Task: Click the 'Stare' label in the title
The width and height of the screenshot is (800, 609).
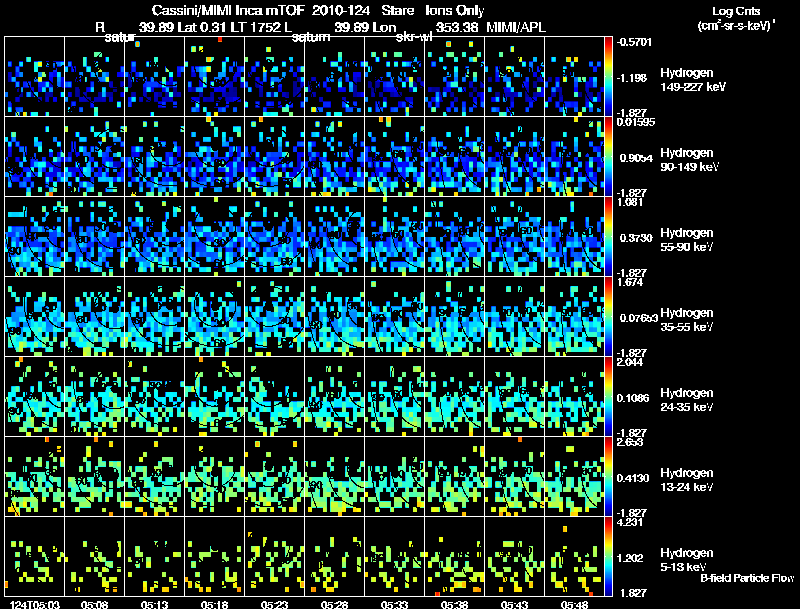Action: pyautogui.click(x=397, y=11)
